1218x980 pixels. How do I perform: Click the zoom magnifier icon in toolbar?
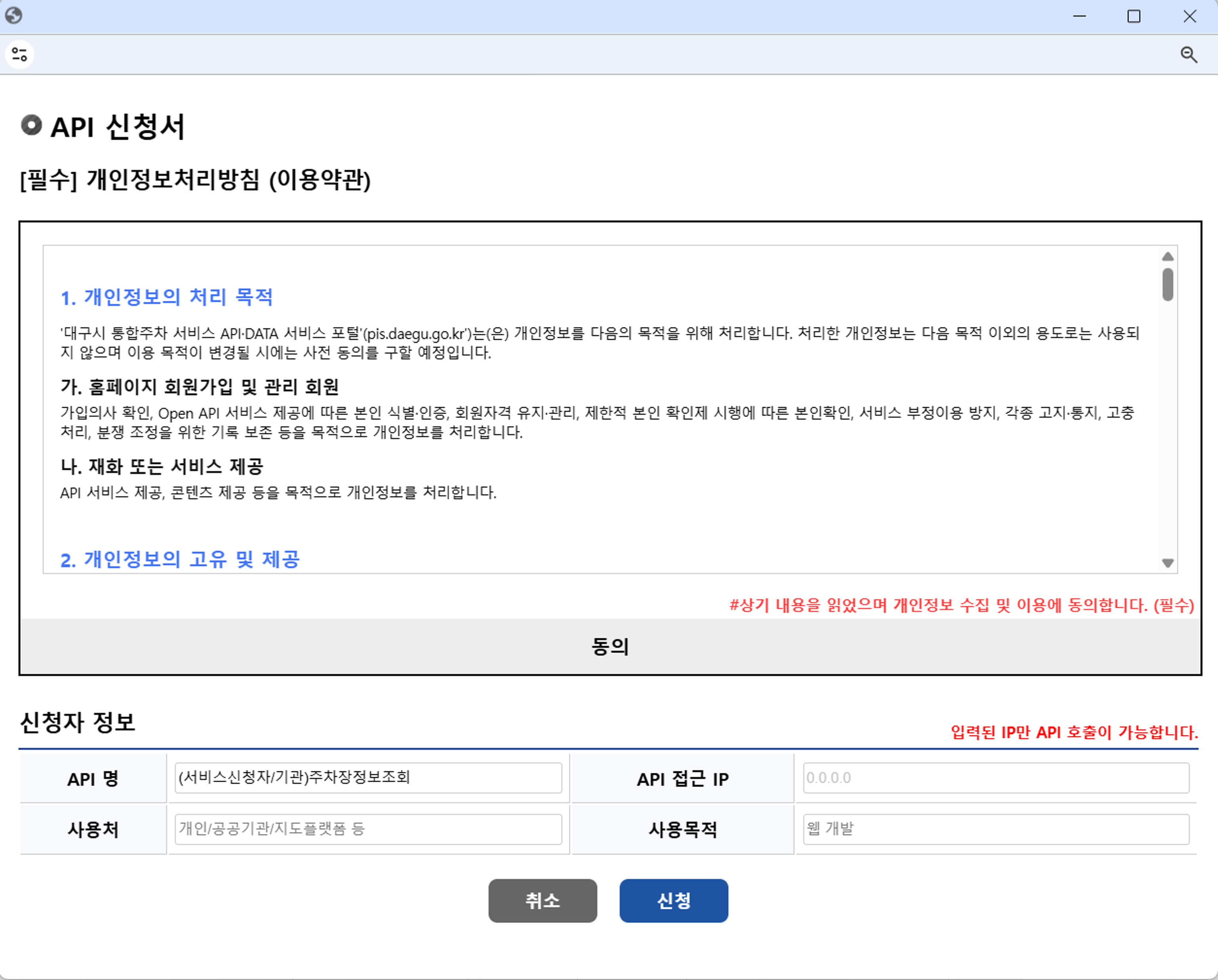(x=1189, y=55)
